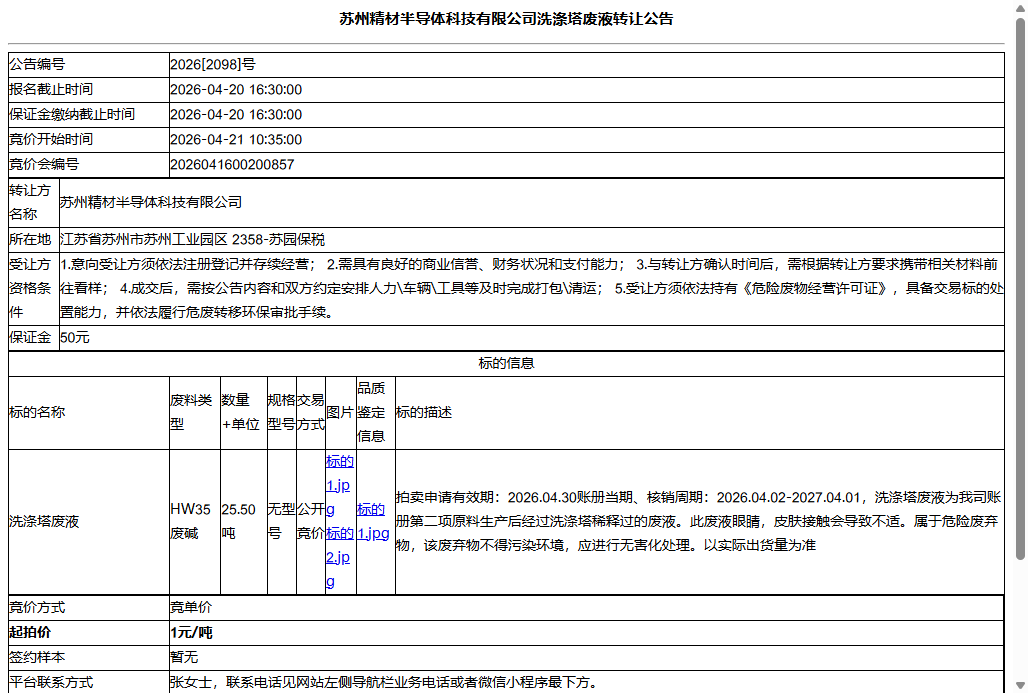The height and width of the screenshot is (693, 1028).
Task: Click the 标的信息 section header
Action: [x=506, y=363]
